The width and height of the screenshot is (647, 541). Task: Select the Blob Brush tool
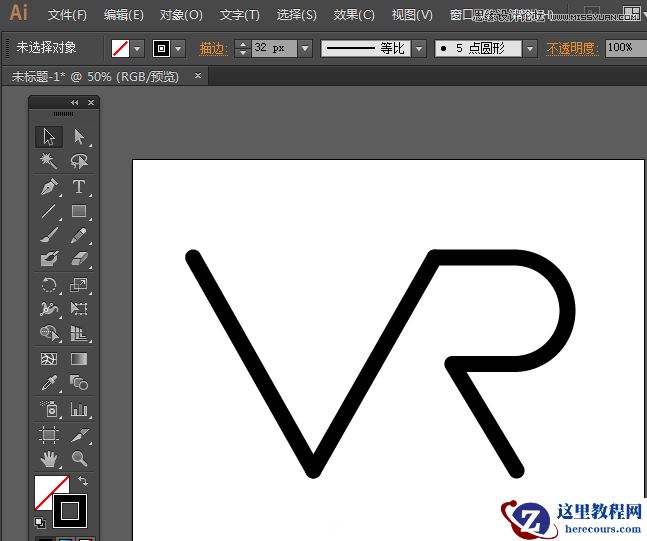click(x=49, y=259)
